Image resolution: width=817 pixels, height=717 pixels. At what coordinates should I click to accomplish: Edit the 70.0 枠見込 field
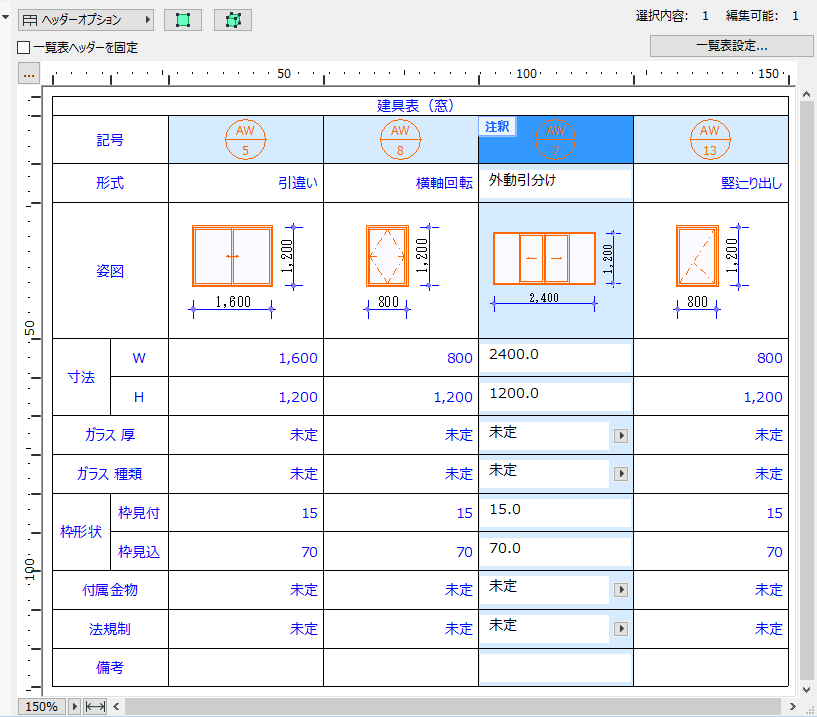[555, 550]
